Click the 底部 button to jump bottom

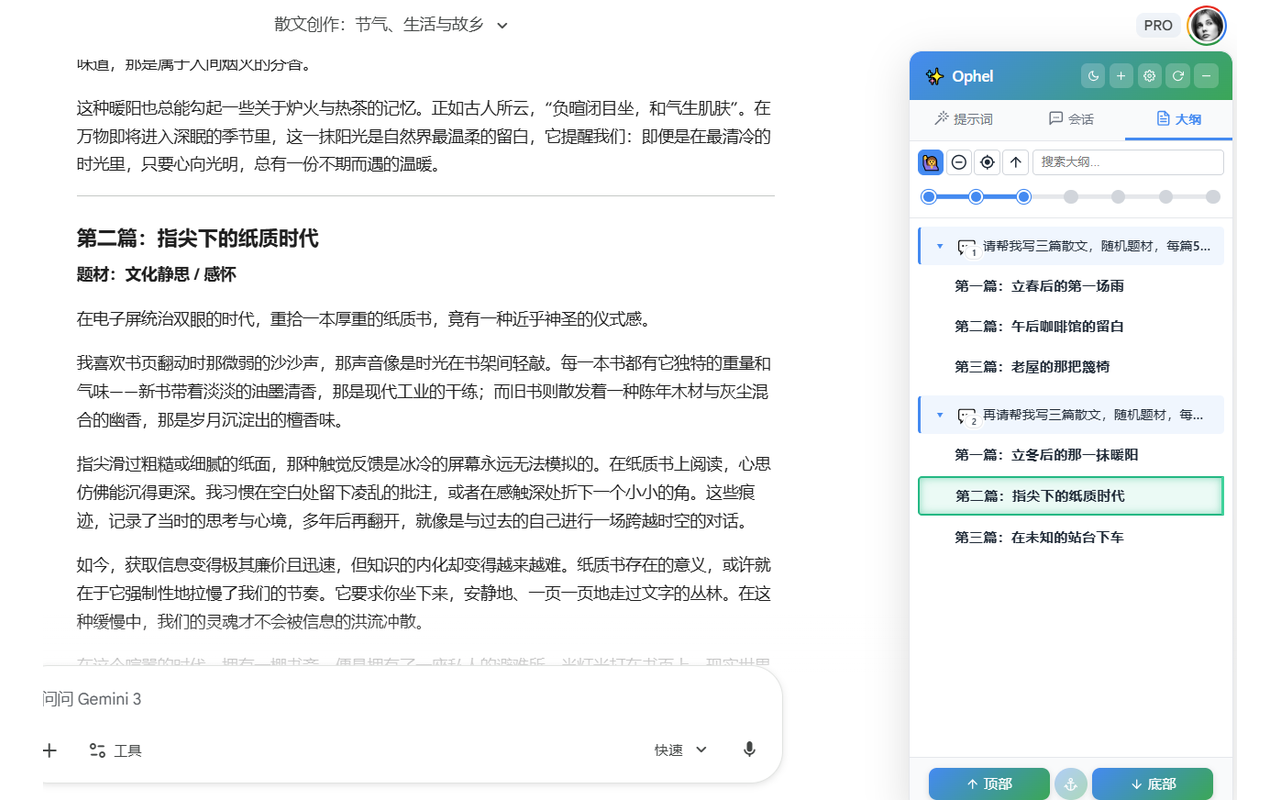1152,783
